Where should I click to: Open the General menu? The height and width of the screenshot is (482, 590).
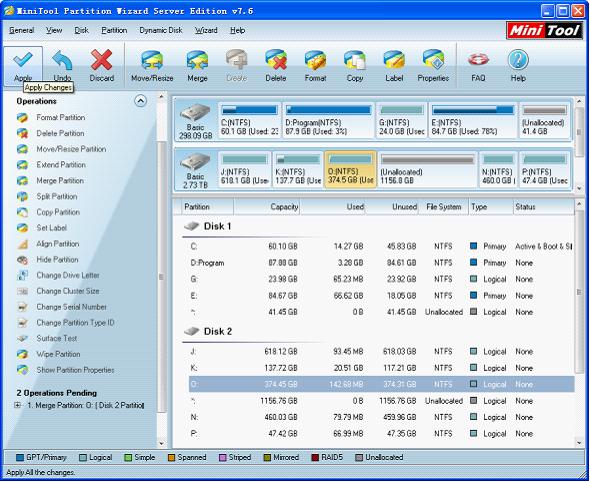click(21, 30)
